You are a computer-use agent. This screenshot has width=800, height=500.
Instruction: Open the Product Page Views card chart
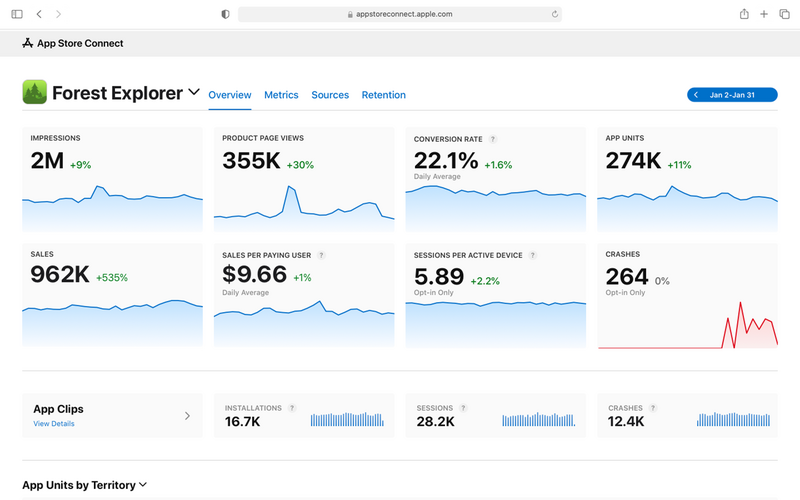pyautogui.click(x=304, y=209)
